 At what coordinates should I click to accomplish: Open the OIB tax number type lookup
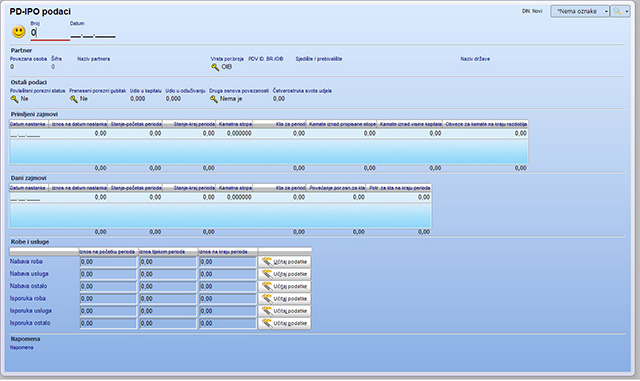215,67
